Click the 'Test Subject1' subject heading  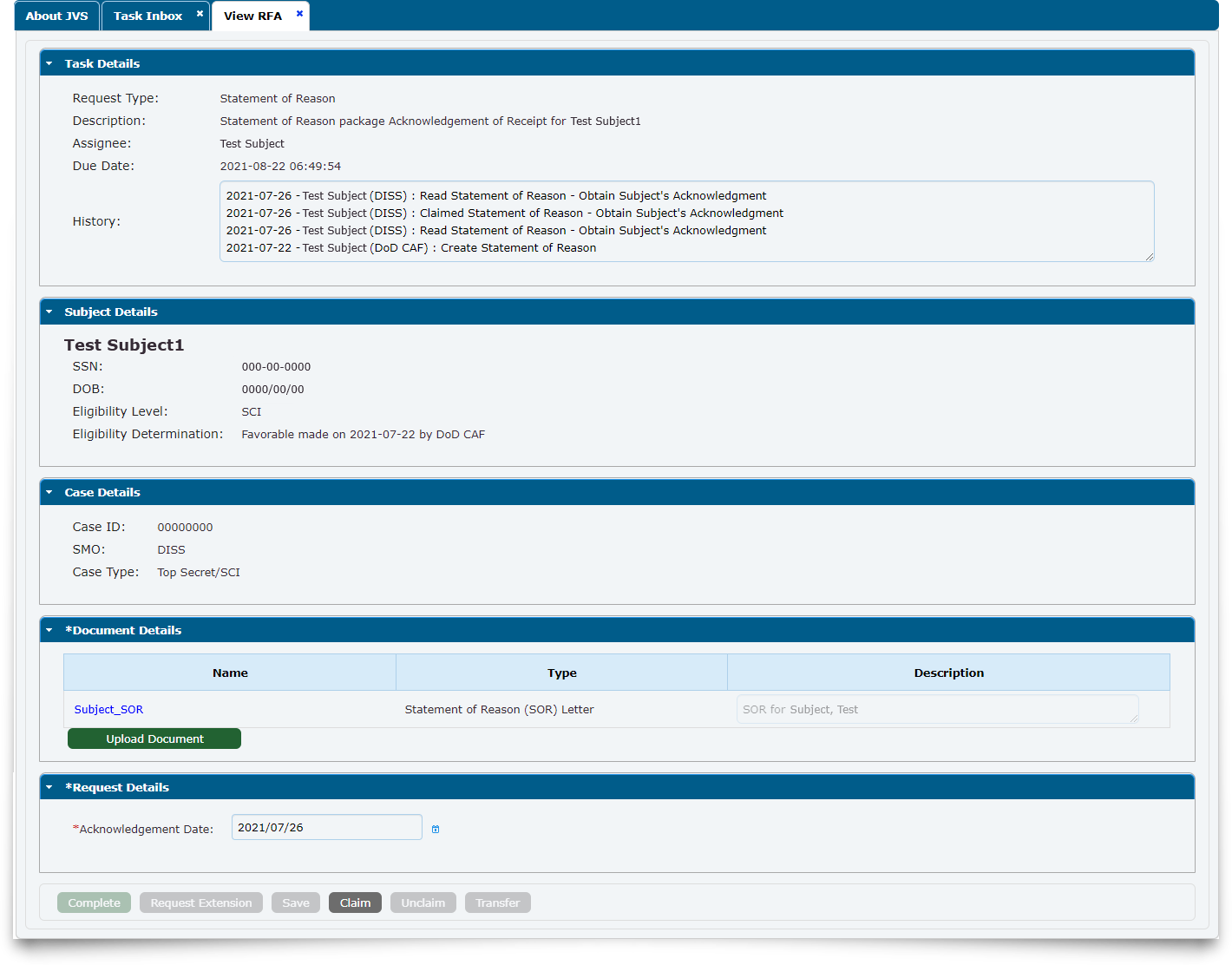(x=124, y=345)
